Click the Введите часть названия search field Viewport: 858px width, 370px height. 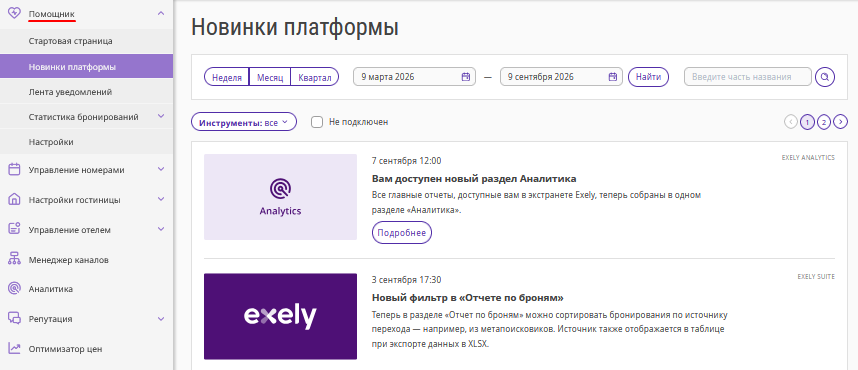pos(747,77)
